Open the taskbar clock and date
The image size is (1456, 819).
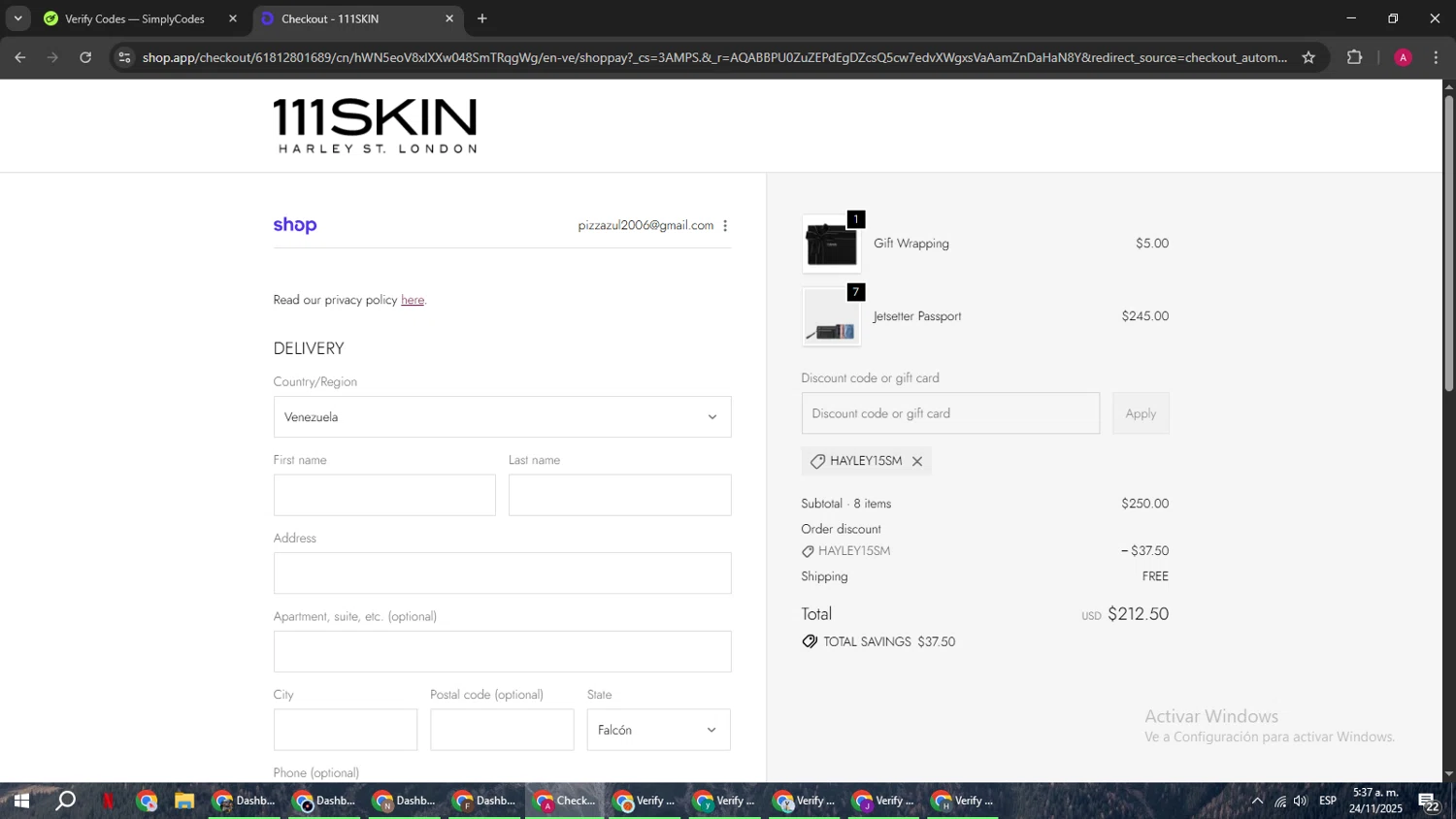pos(1375,802)
